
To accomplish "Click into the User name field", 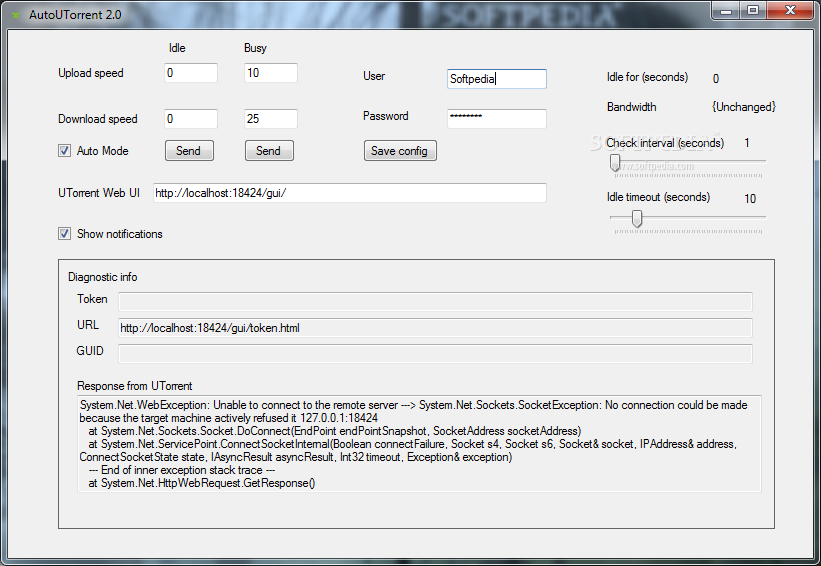I will click(x=497, y=79).
